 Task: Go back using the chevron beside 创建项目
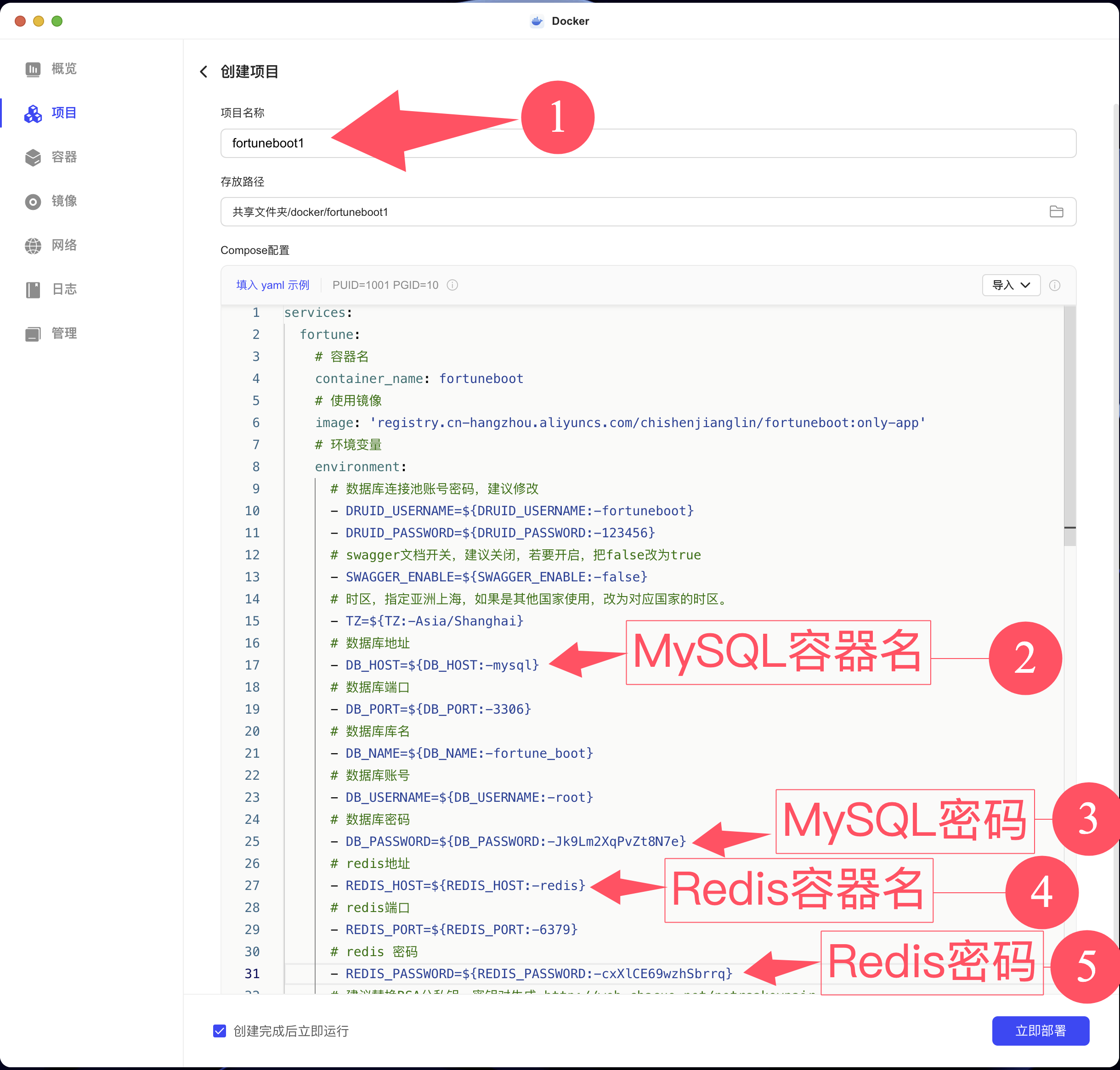coord(204,71)
